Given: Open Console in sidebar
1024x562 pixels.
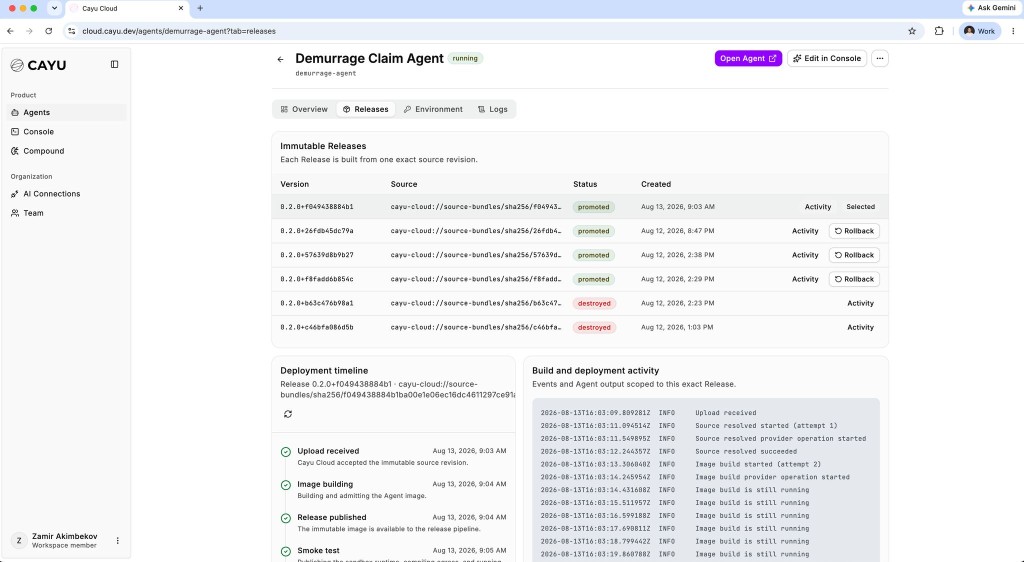Looking at the screenshot, I should [x=66, y=132].
